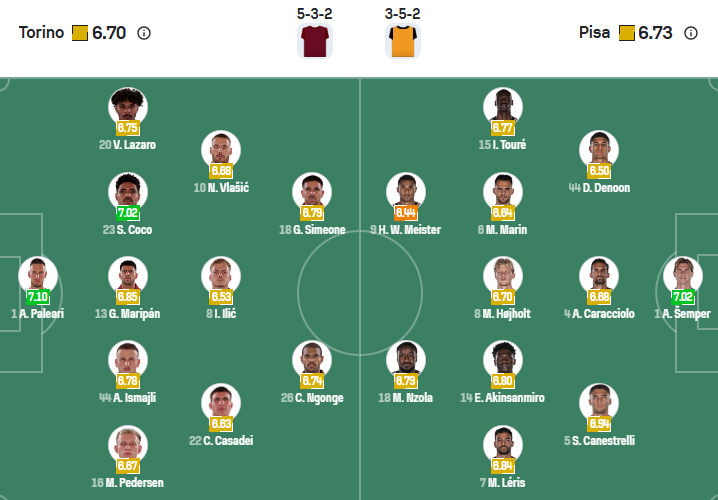Click Torino's yellow team rating square
The height and width of the screenshot is (500, 718).
pos(80,33)
